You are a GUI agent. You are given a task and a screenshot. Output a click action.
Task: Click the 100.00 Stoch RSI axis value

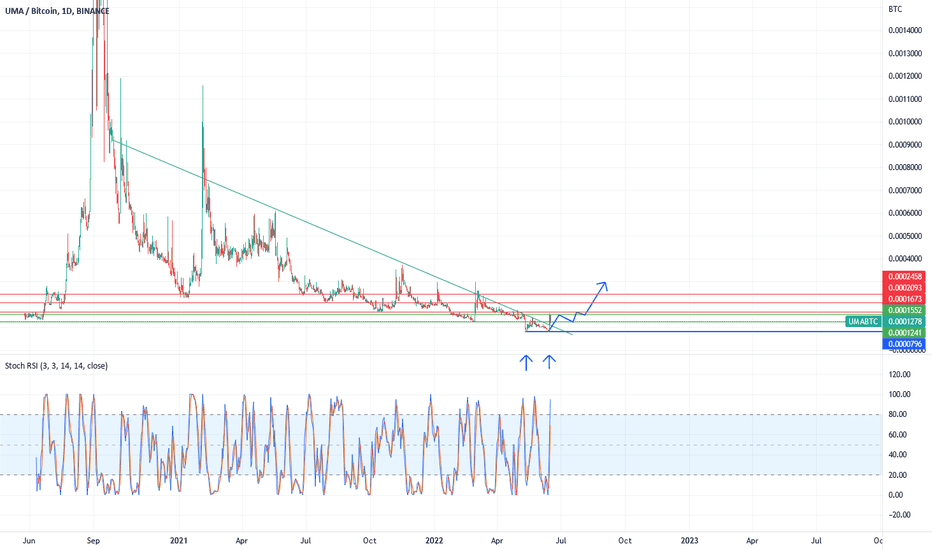[899, 395]
